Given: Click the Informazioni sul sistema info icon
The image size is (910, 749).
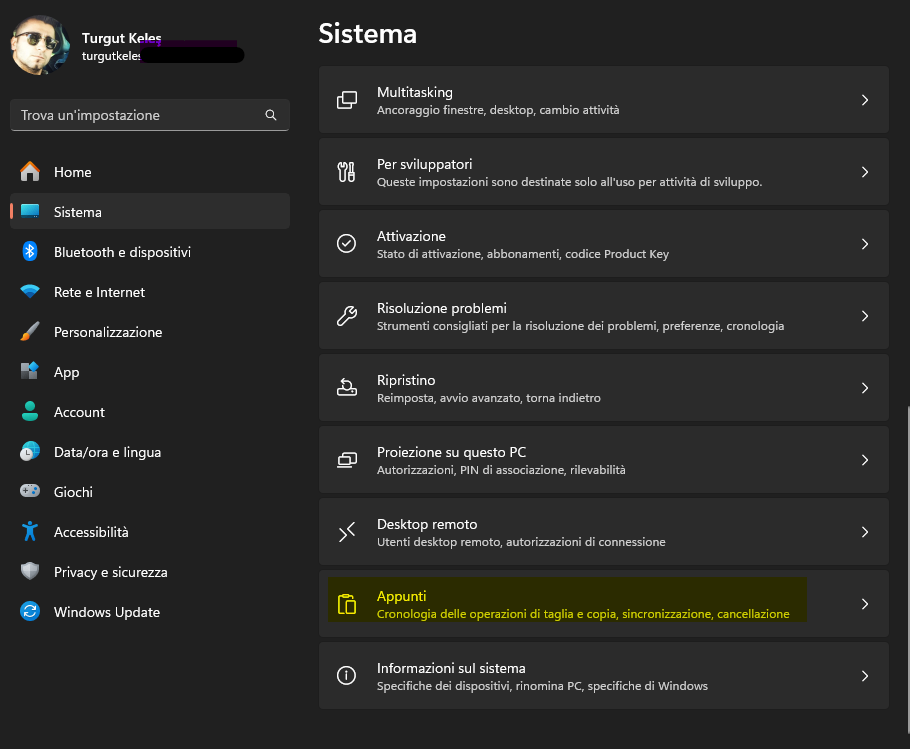Looking at the screenshot, I should [347, 676].
